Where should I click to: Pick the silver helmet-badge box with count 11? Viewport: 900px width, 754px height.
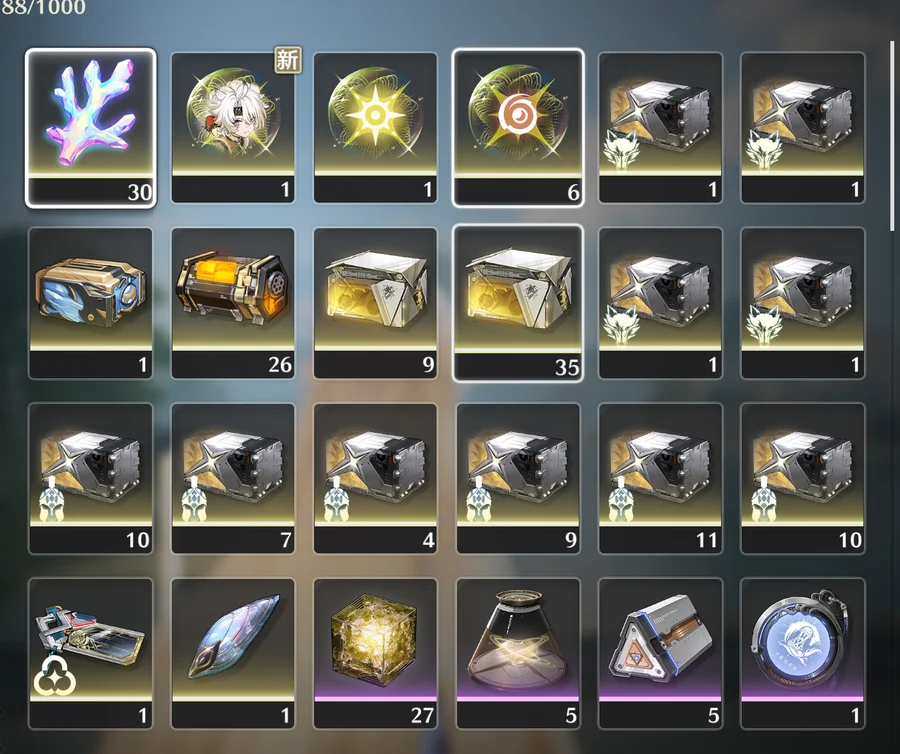point(661,479)
